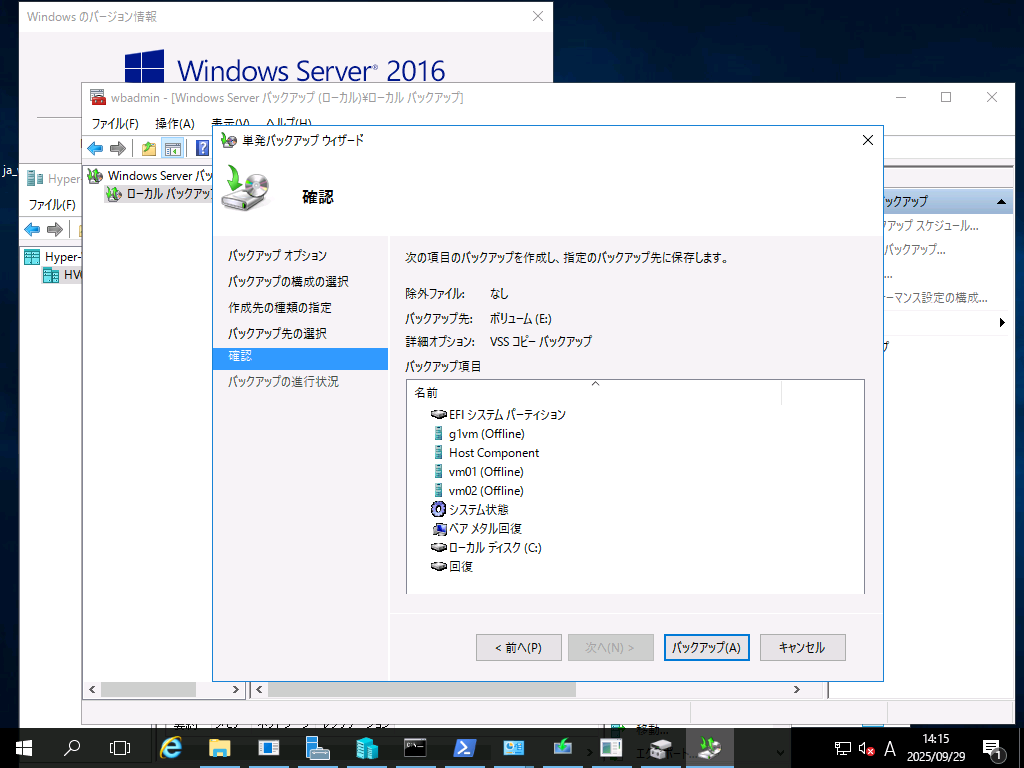Open help via the question mark toolbar icon
Image resolution: width=1024 pixels, height=768 pixels.
tap(200, 148)
